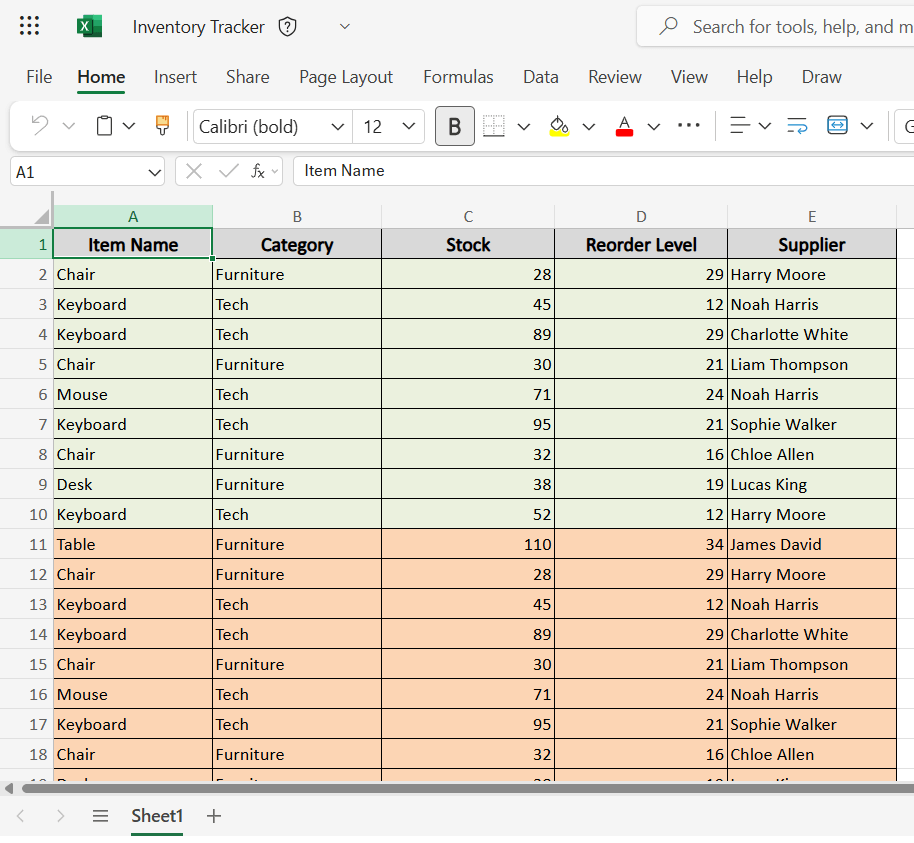Open the fill color dropdown arrow
This screenshot has height=843, width=914.
point(589,126)
